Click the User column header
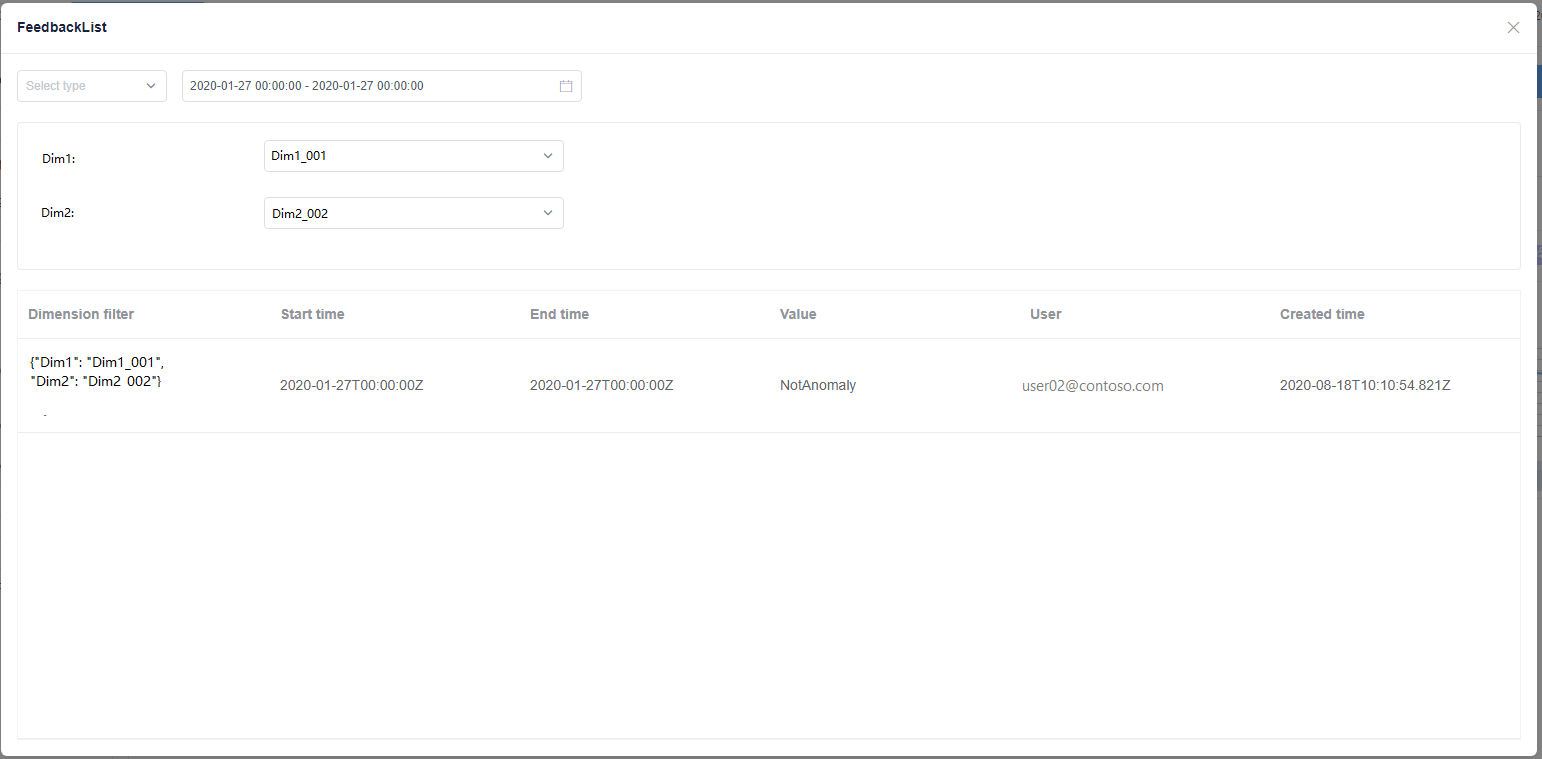 [1045, 314]
